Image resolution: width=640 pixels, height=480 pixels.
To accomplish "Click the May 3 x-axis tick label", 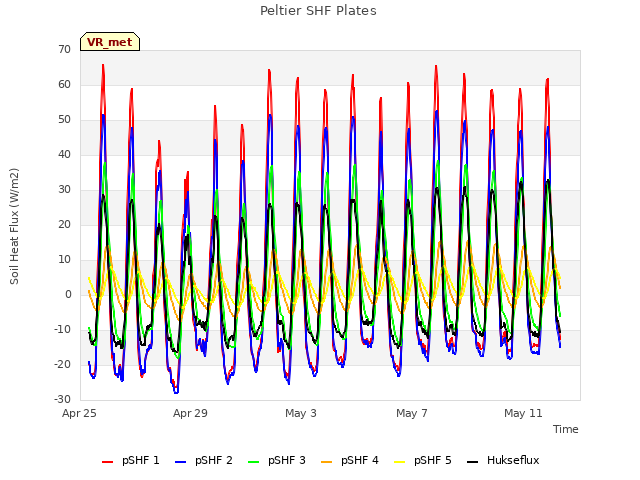I will point(301,413).
